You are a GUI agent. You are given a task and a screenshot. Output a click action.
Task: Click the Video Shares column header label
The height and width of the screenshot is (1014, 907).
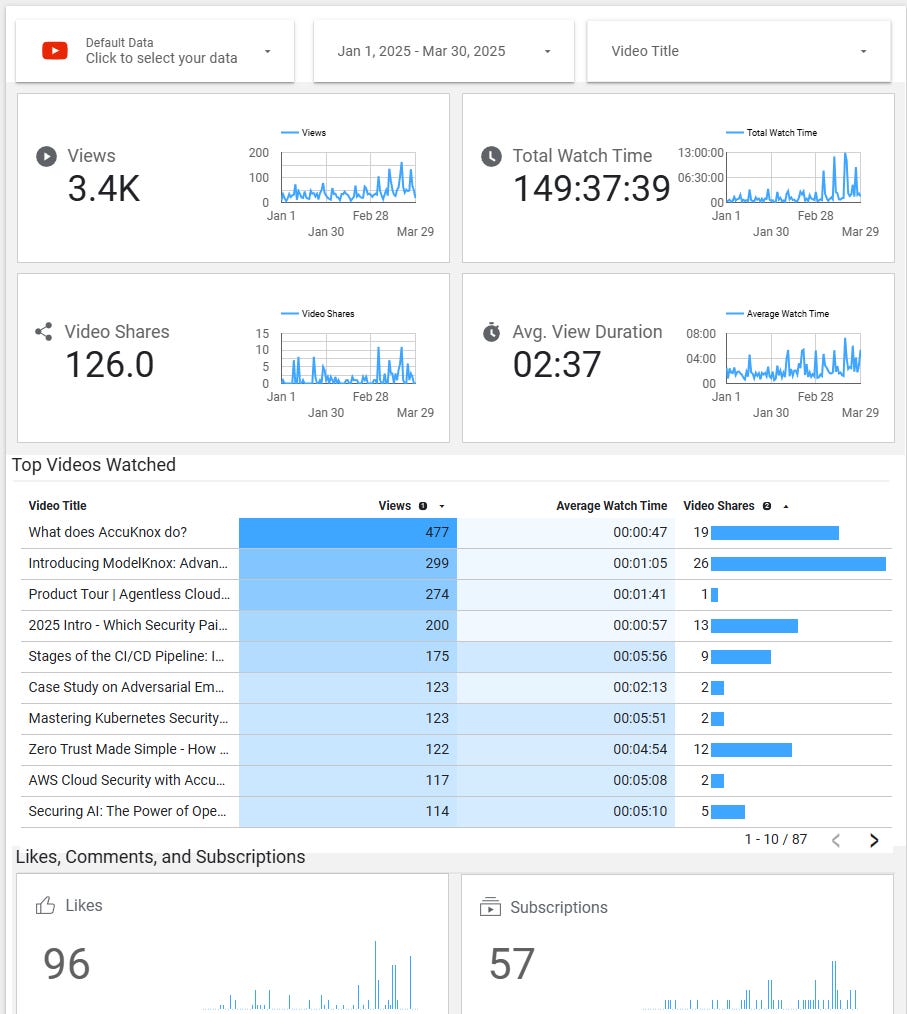[x=719, y=506]
